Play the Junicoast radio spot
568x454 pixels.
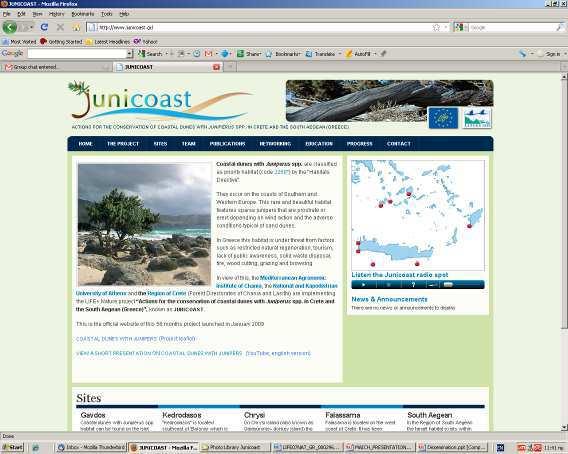[x=364, y=285]
